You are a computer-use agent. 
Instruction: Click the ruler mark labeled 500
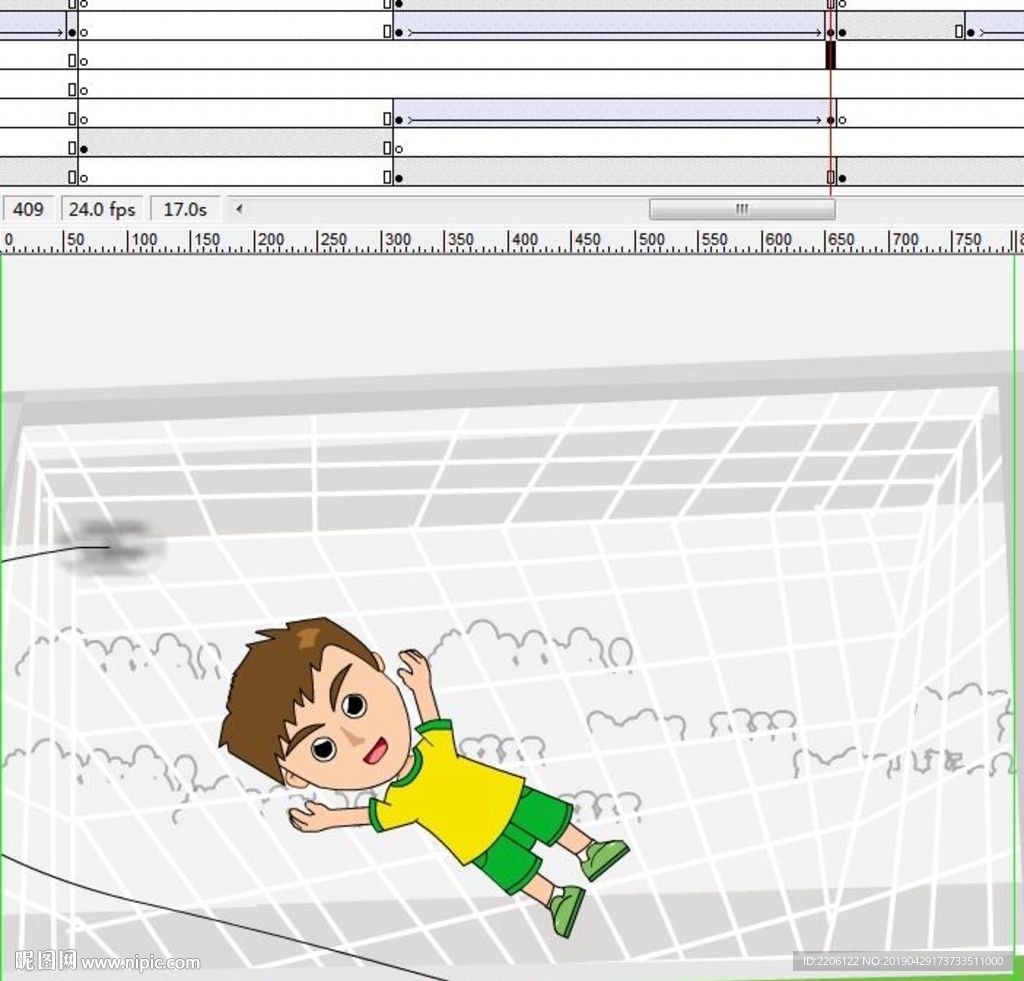click(x=651, y=240)
